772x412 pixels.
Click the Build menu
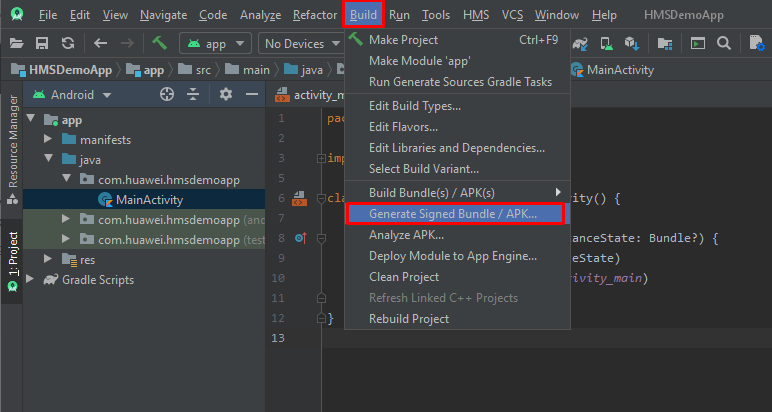363,15
